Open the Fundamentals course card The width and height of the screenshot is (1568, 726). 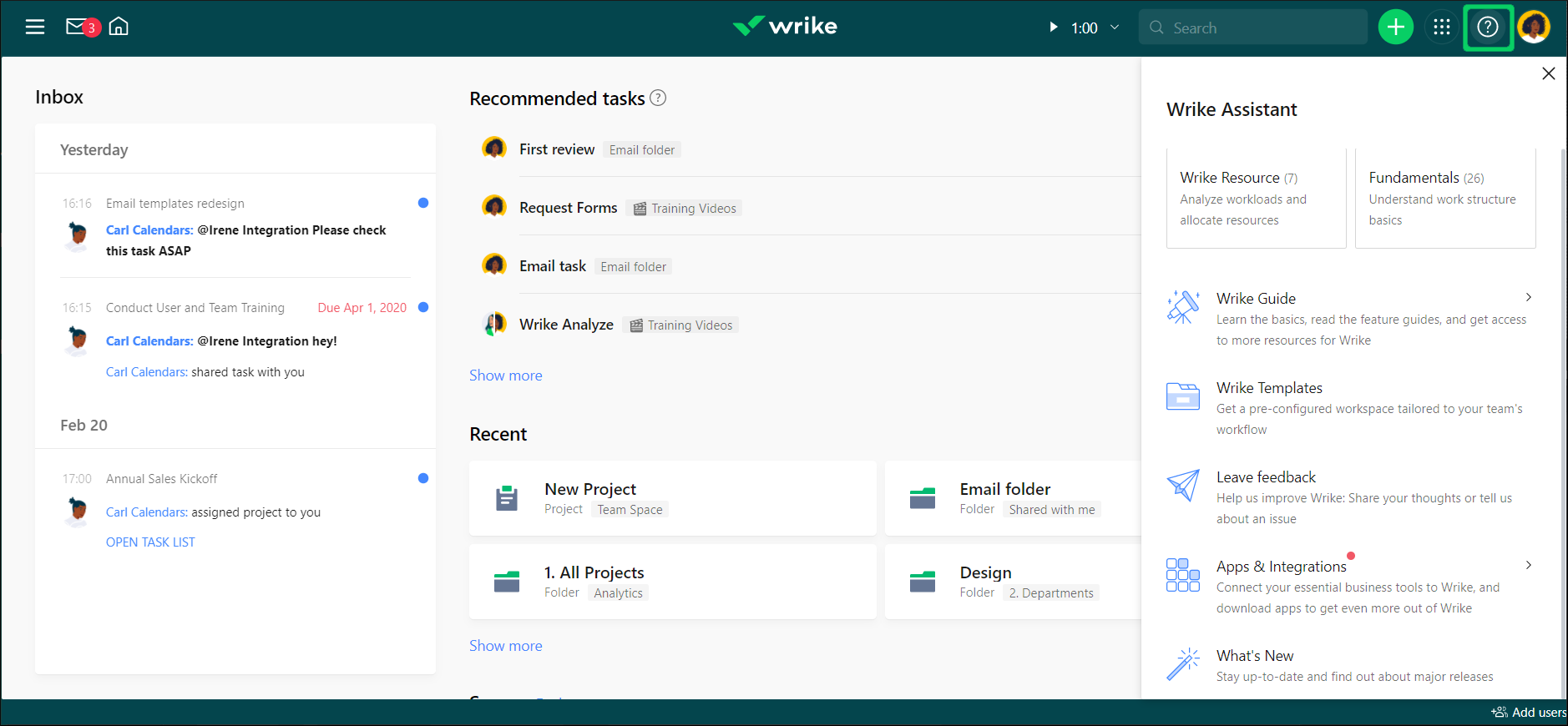click(1445, 199)
